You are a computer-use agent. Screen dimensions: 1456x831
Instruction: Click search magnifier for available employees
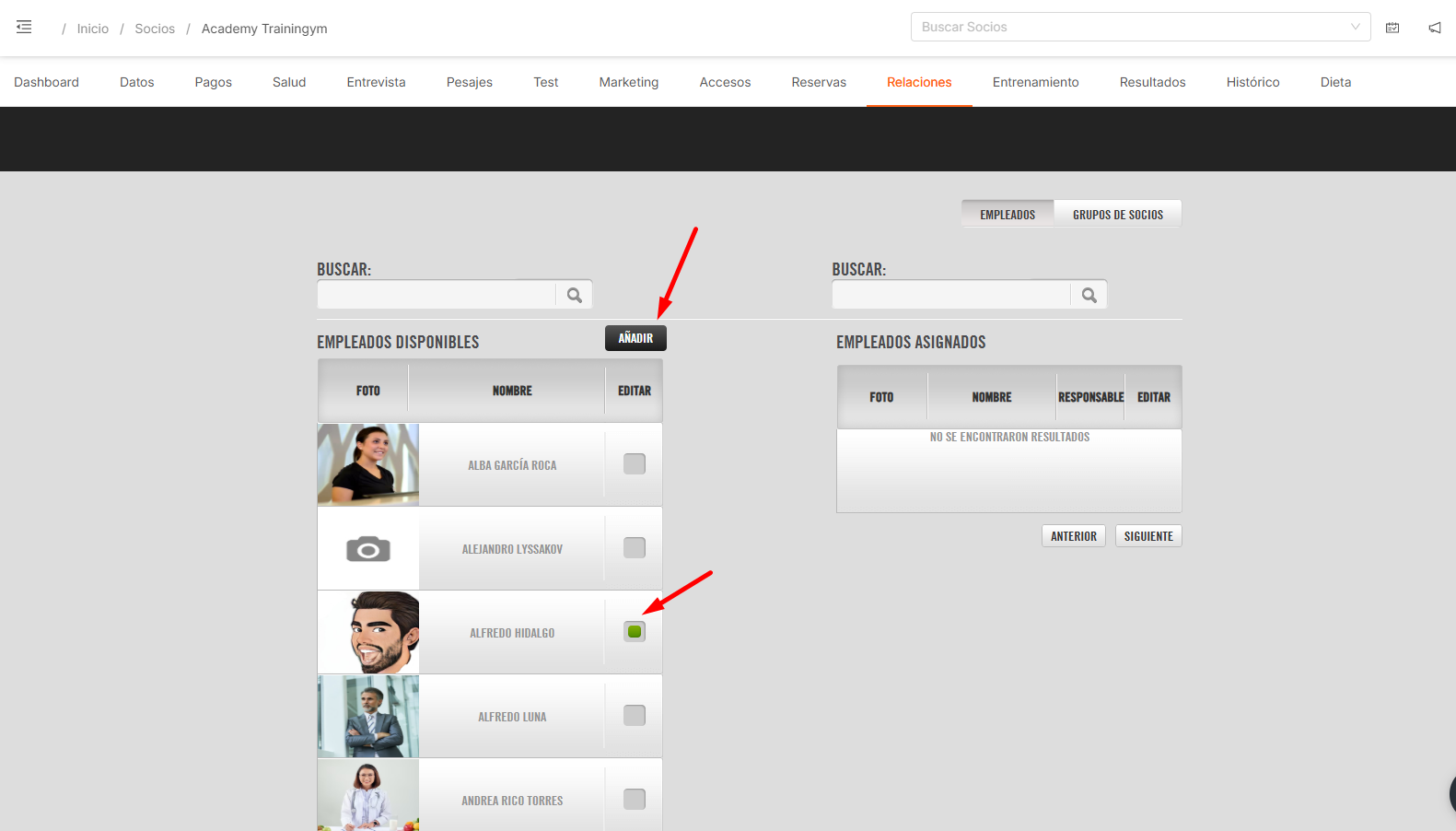(x=575, y=296)
